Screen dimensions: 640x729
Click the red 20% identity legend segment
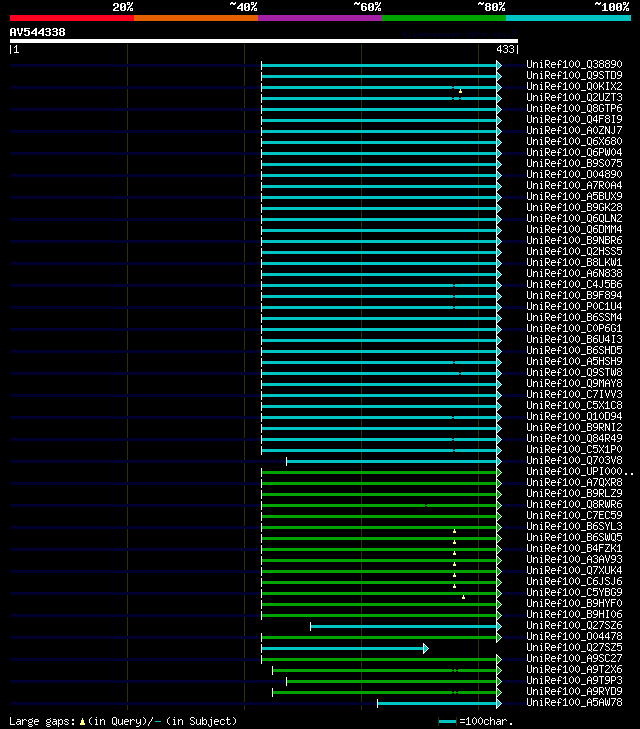coord(72,18)
